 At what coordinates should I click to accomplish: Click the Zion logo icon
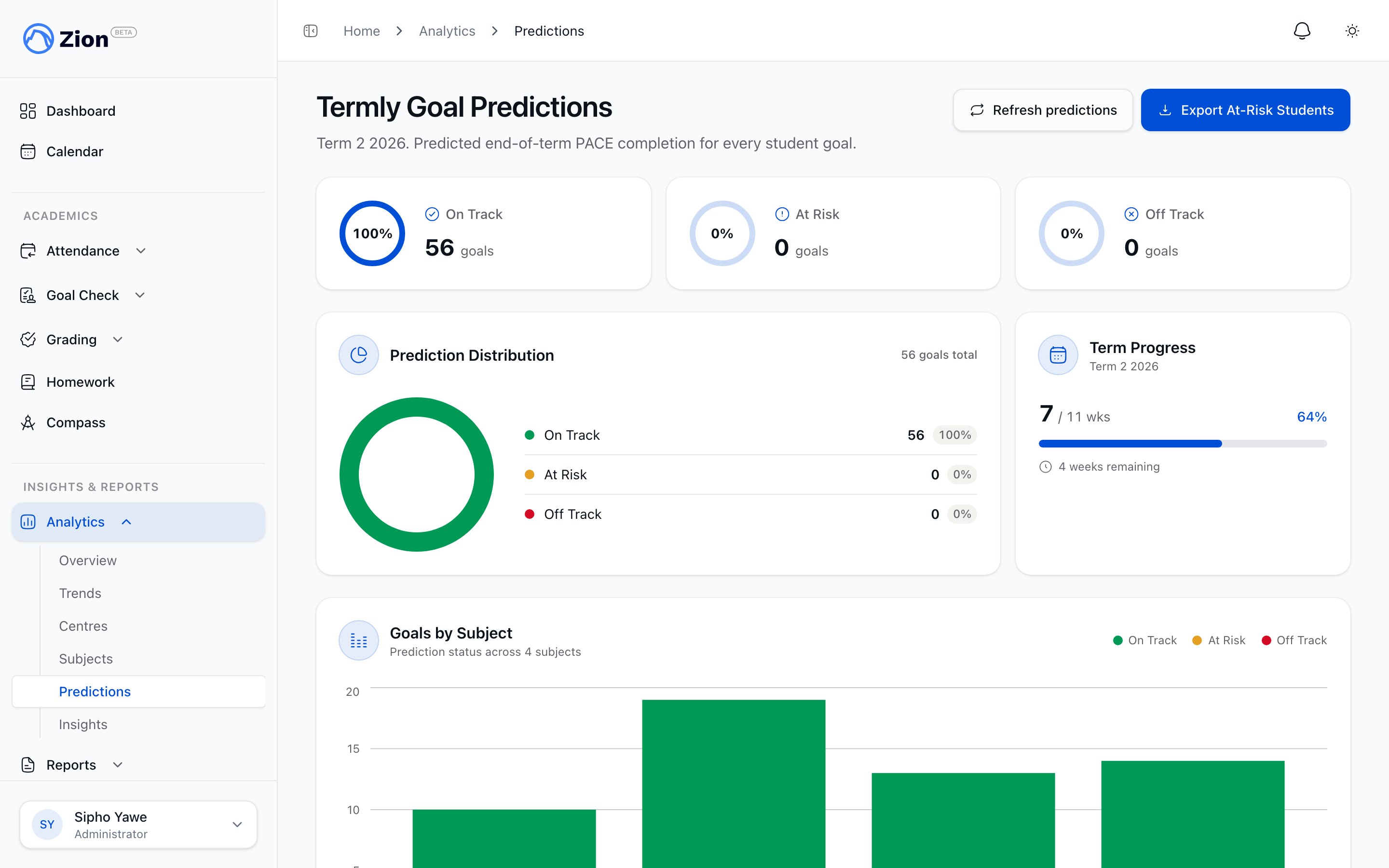click(39, 39)
